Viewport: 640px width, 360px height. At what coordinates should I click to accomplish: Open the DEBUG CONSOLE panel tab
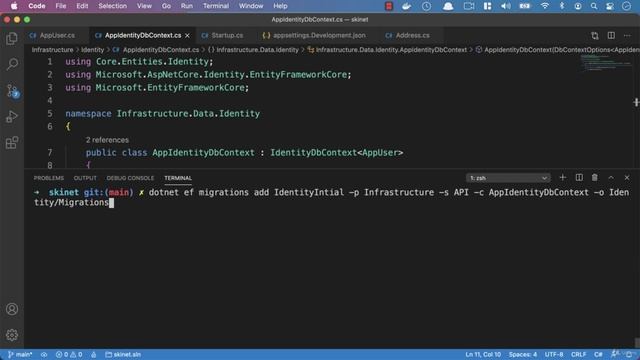130,178
